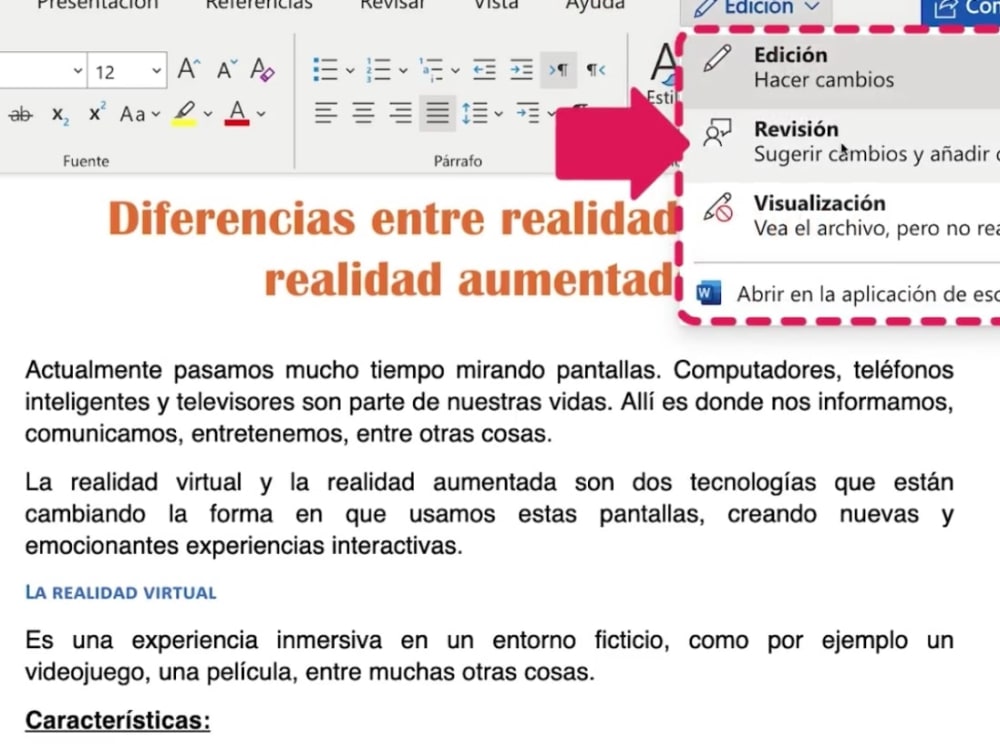Toggle superscript formatting

[97, 112]
